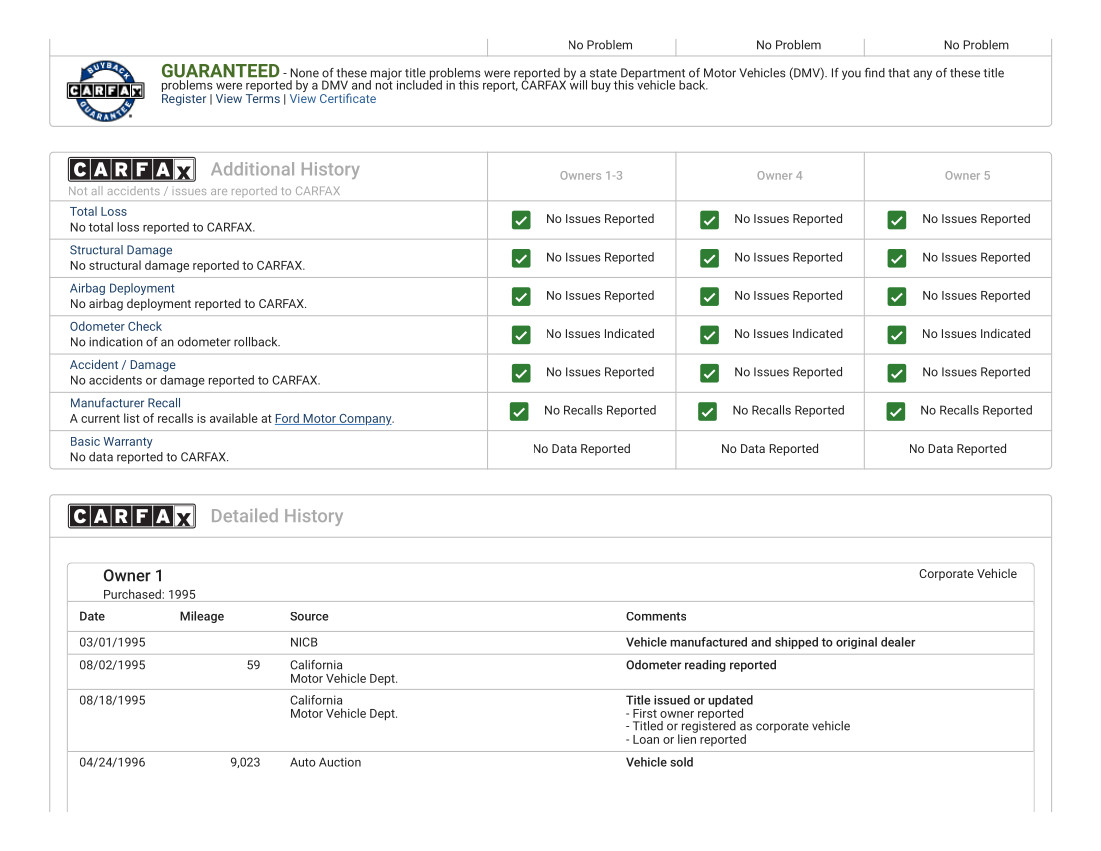Click the Vehicle sold comment

click(x=659, y=763)
